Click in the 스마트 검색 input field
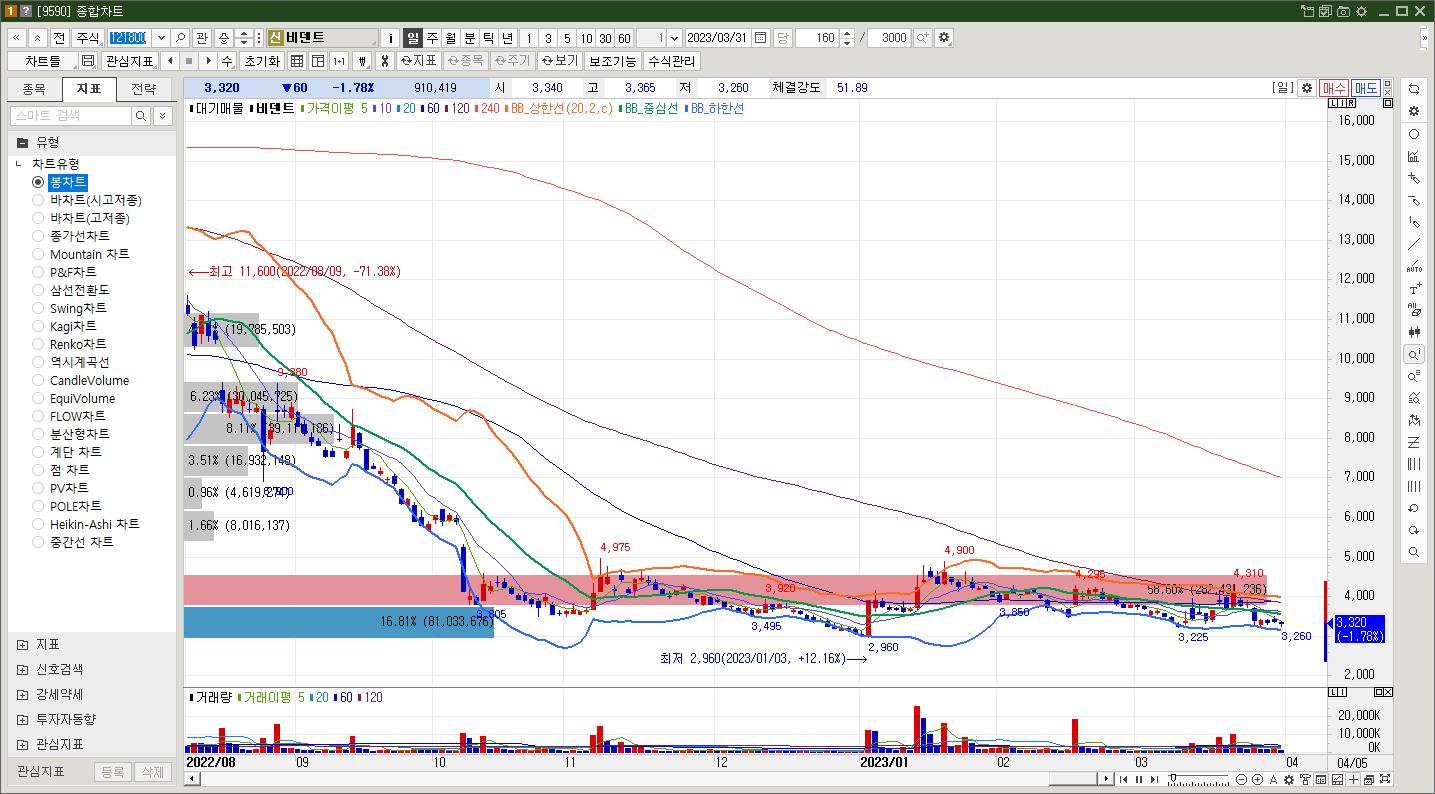Image resolution: width=1435 pixels, height=794 pixels. 70,116
